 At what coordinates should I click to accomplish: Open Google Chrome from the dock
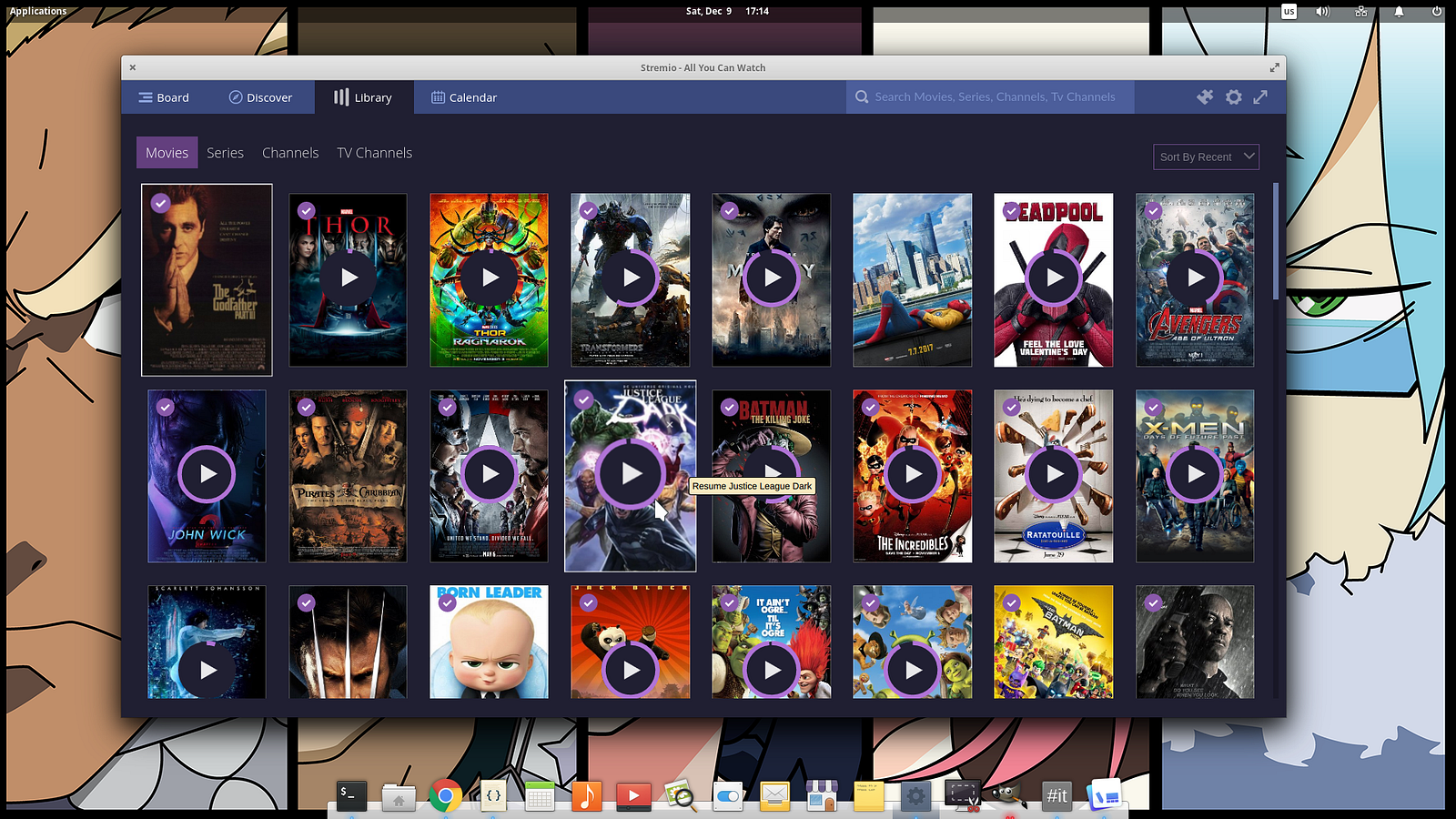pyautogui.click(x=445, y=796)
